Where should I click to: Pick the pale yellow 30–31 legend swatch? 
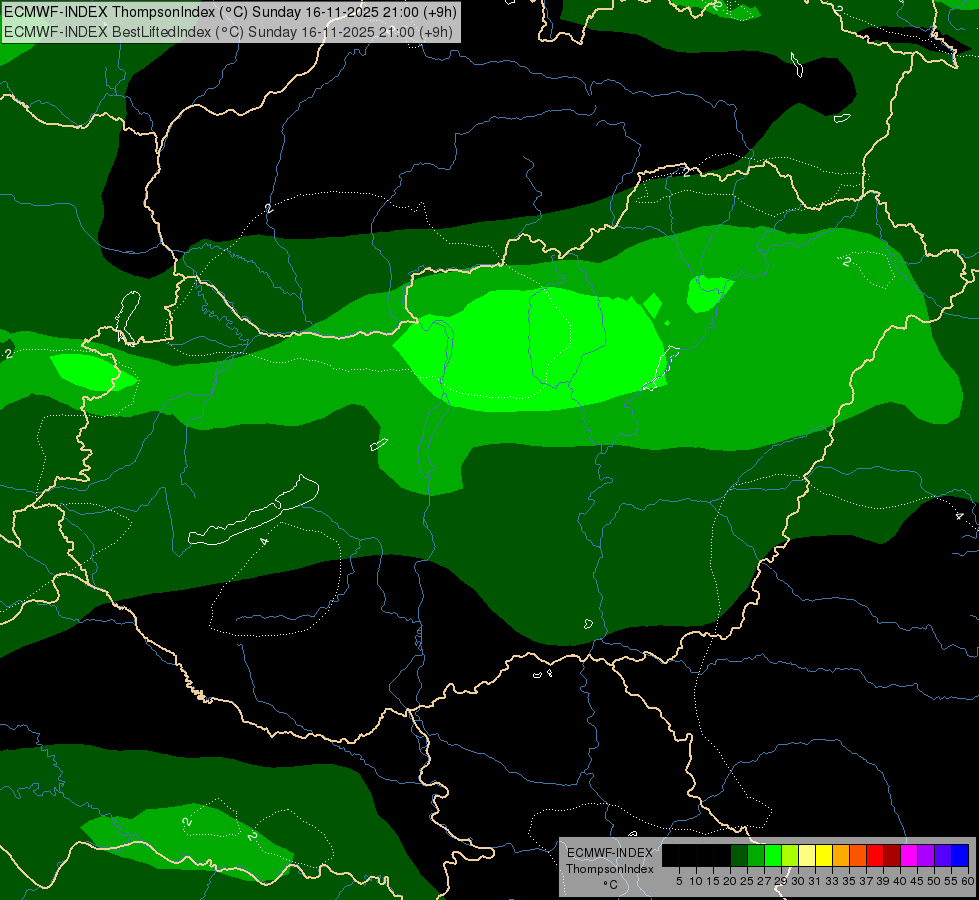807,856
